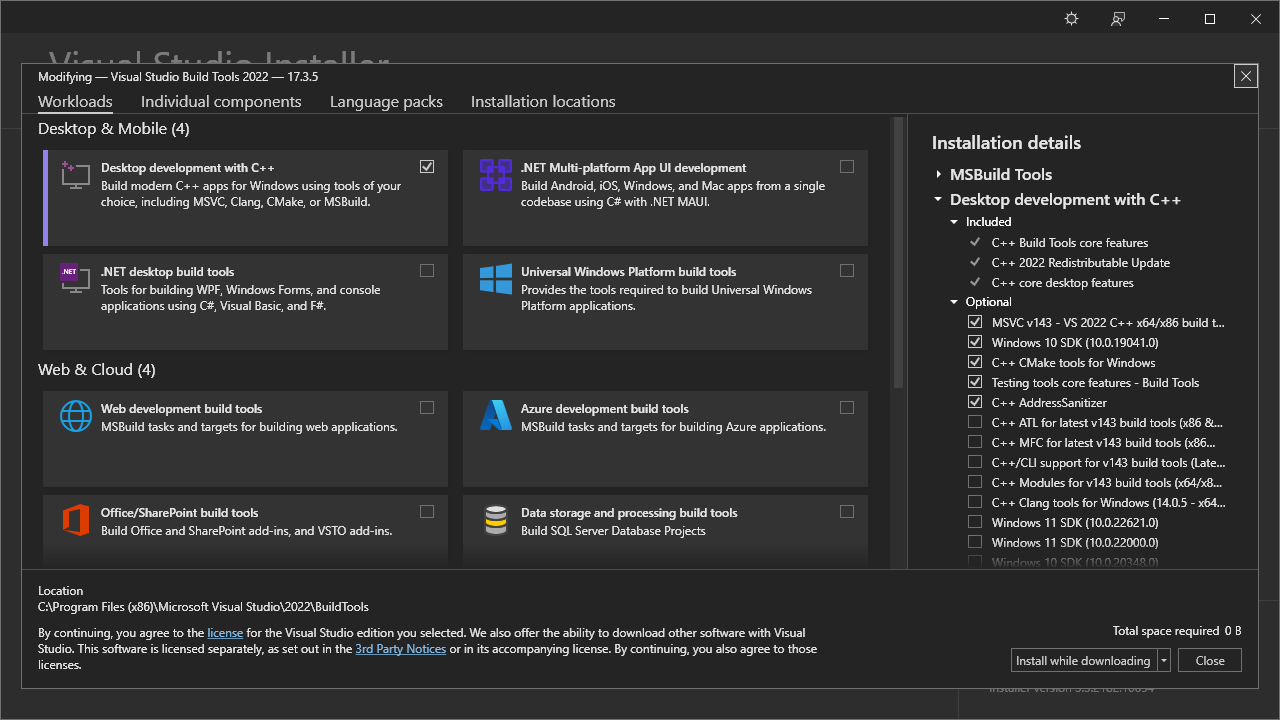
Task: Click the C++ core desktop features item
Action: pos(1063,283)
